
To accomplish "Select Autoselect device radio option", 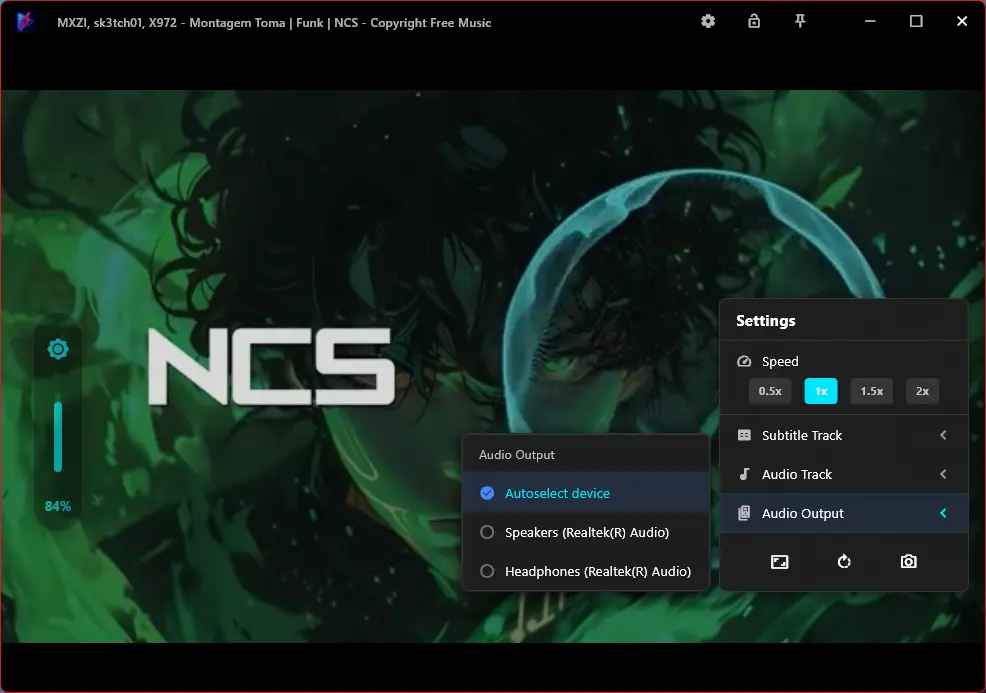I will point(585,494).
